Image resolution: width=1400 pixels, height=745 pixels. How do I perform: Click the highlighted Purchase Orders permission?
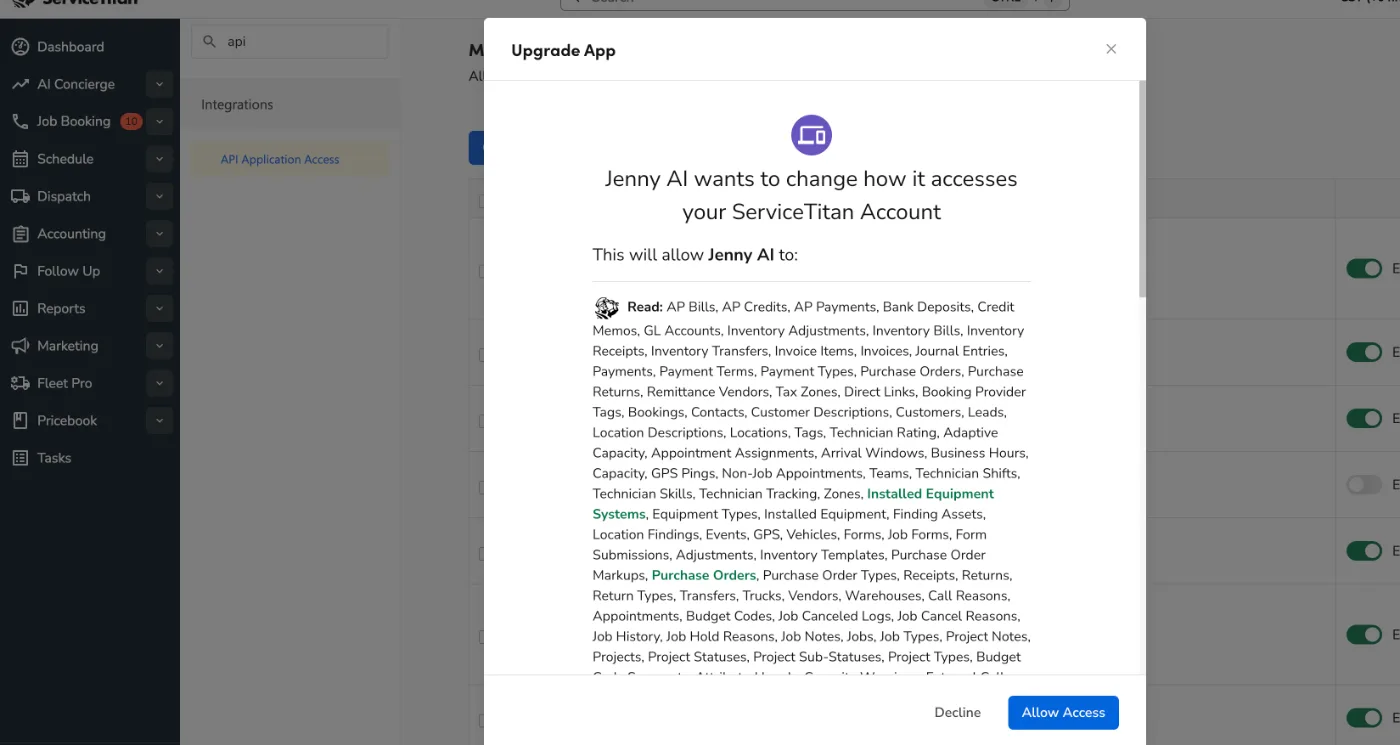(x=704, y=576)
